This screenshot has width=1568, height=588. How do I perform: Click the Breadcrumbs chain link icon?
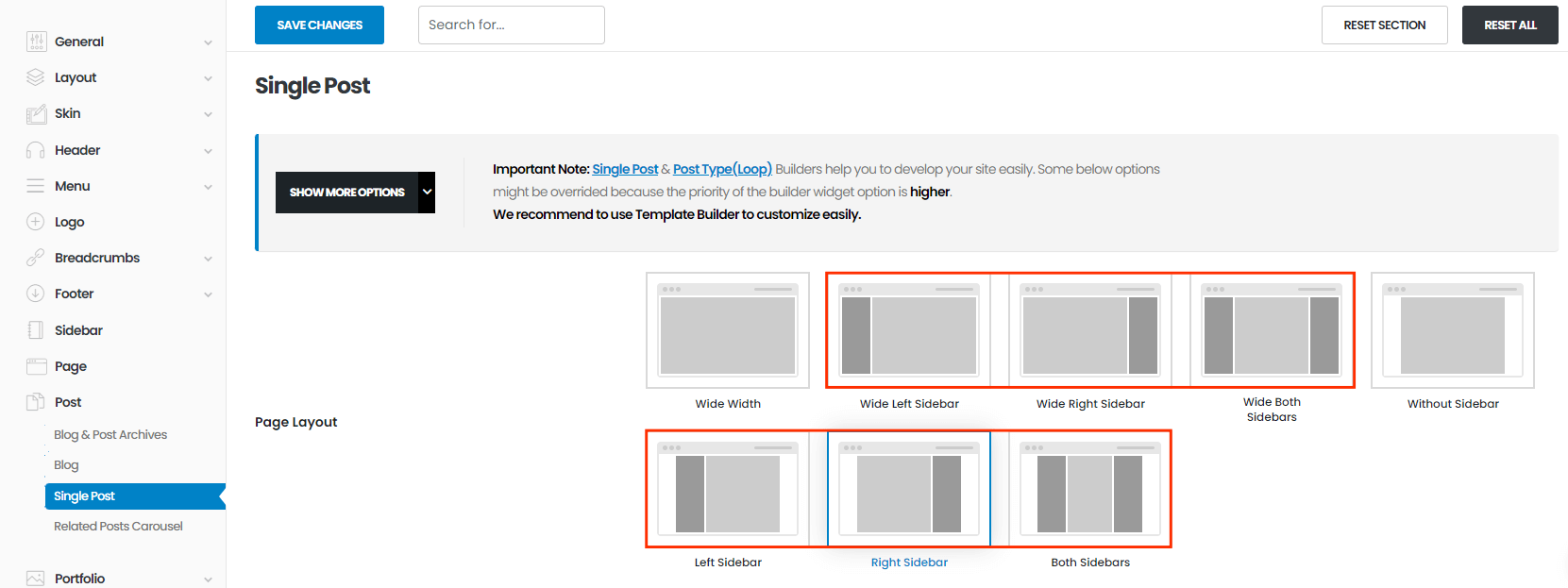click(36, 258)
